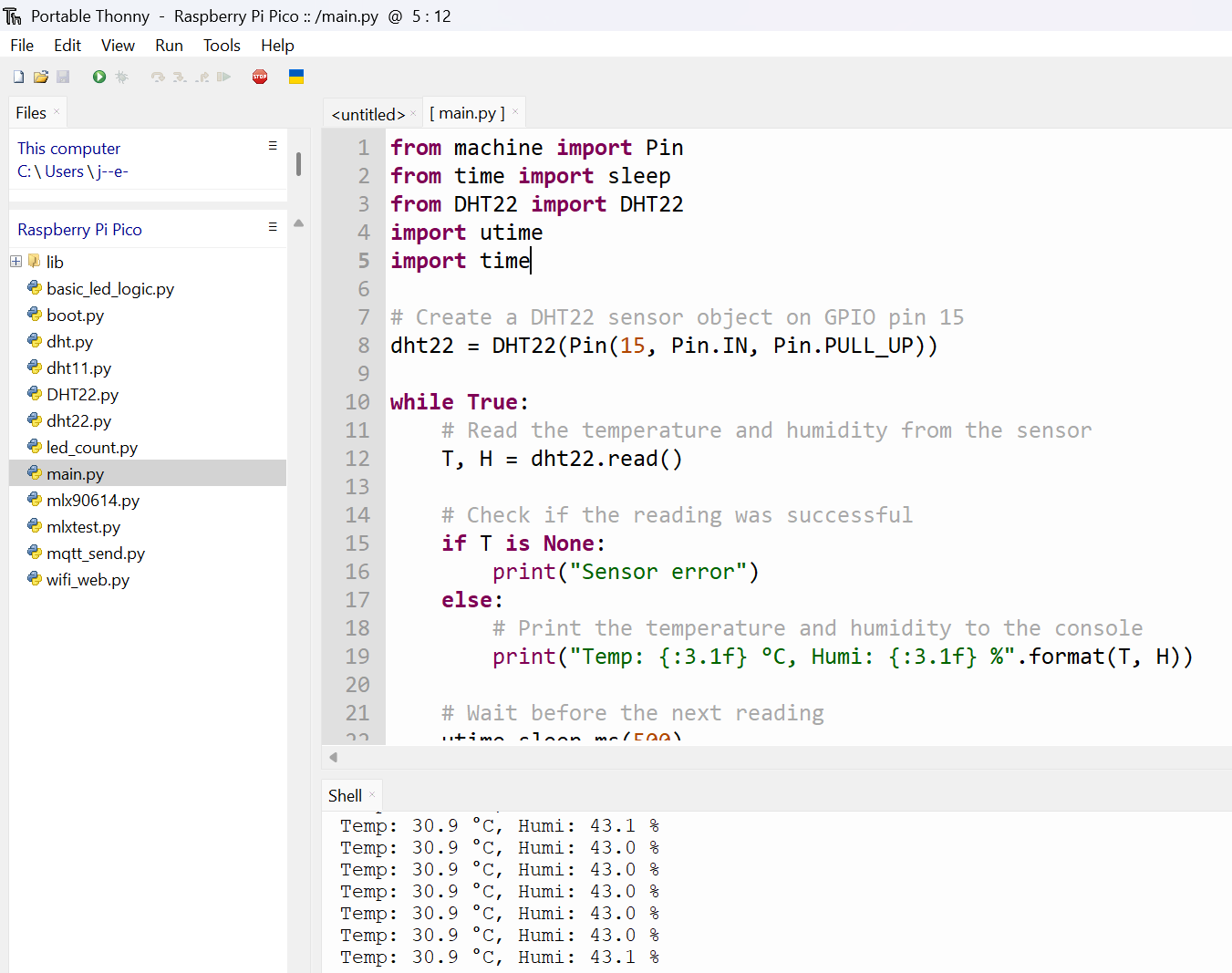
Task: Open the Edit menu
Action: 67,46
